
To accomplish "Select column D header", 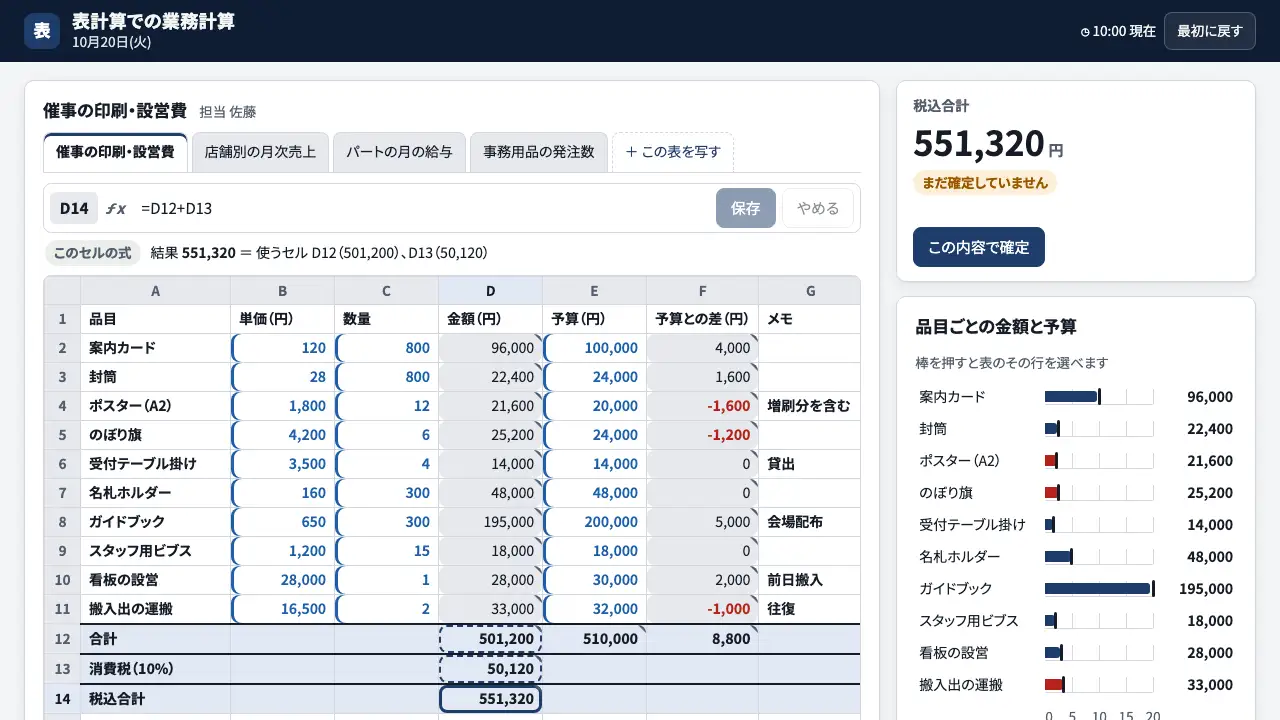I will point(490,291).
